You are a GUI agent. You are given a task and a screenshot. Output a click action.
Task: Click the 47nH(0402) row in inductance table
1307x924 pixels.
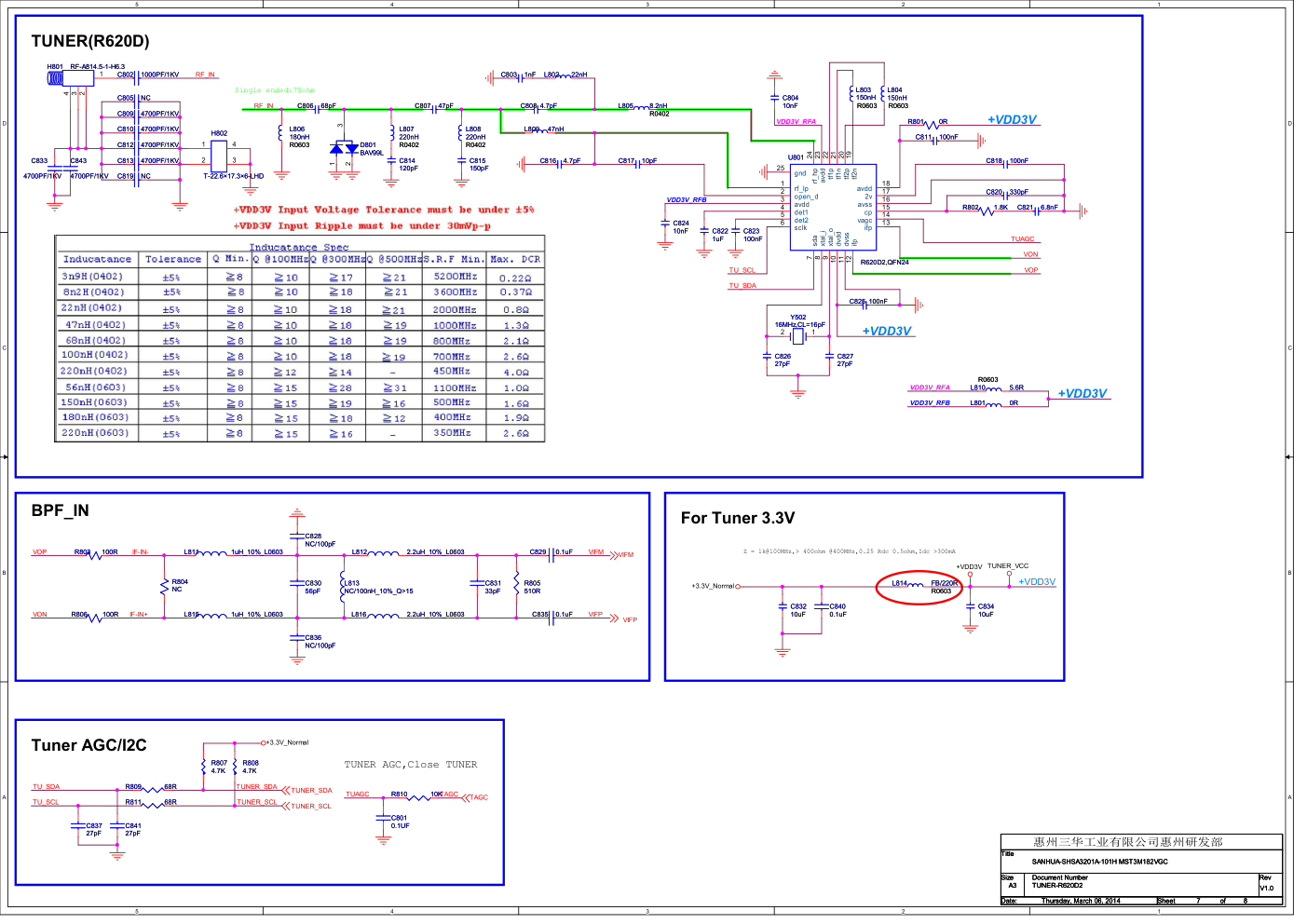[94, 325]
